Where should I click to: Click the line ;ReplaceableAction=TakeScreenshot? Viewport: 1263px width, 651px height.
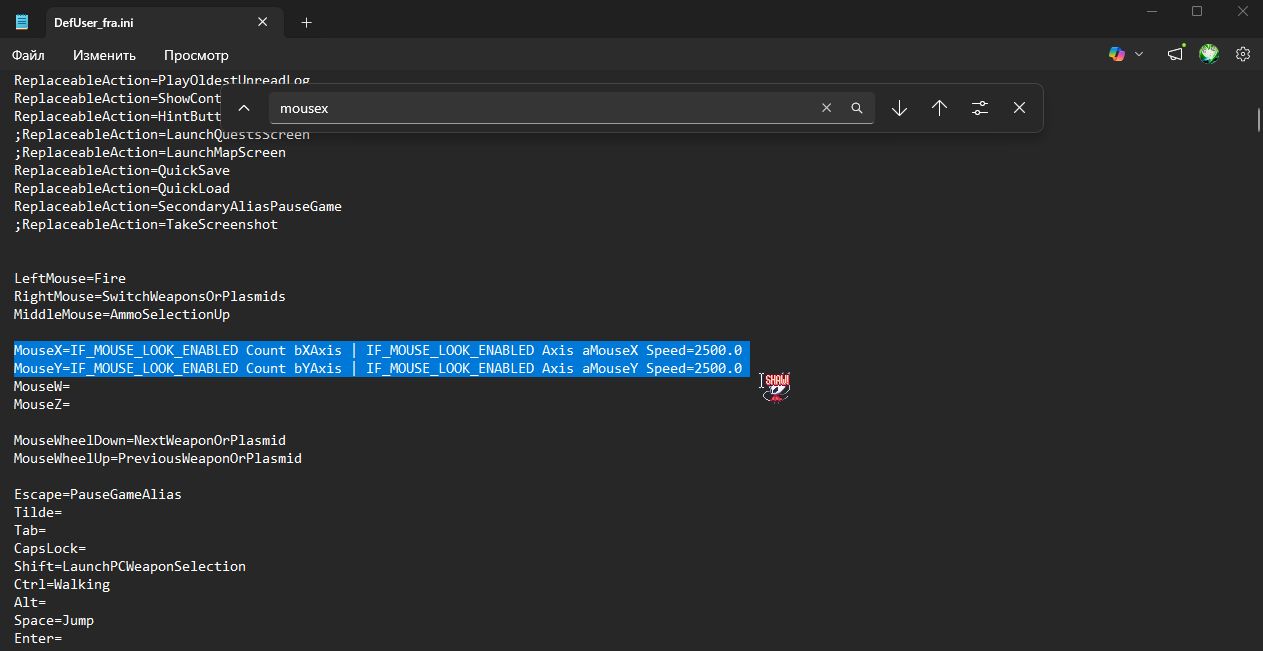146,224
